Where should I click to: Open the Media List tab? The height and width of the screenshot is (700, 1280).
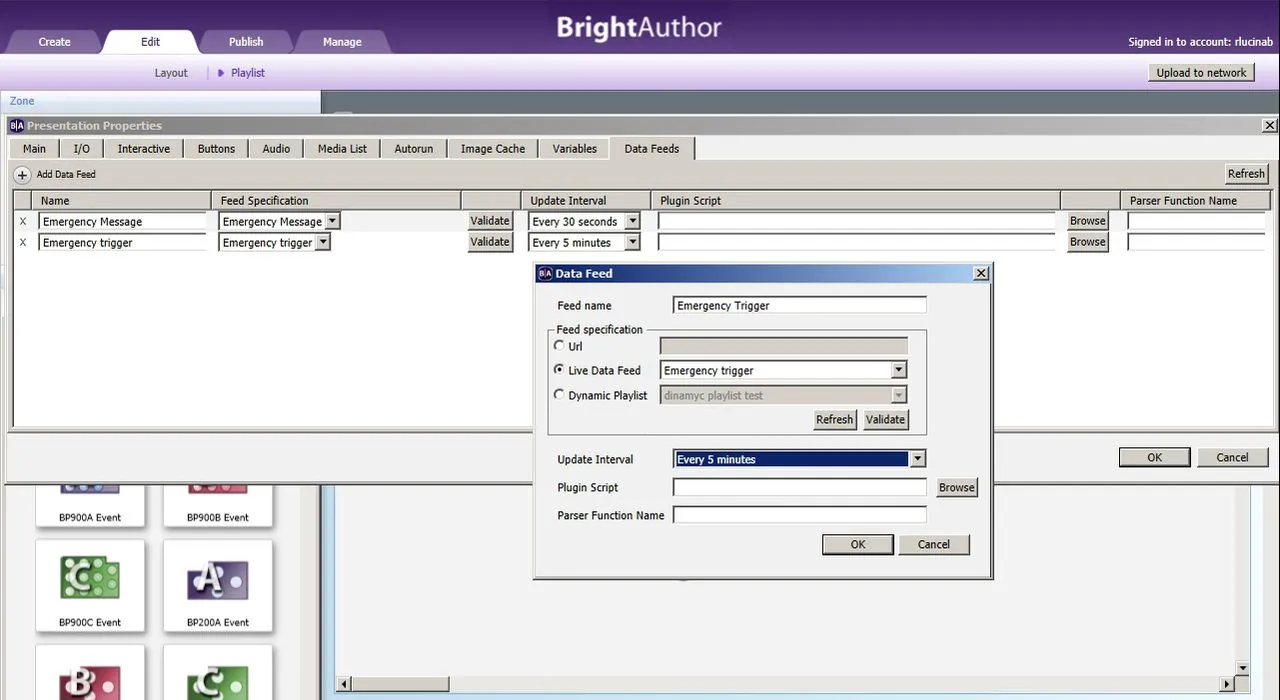pyautogui.click(x=342, y=149)
